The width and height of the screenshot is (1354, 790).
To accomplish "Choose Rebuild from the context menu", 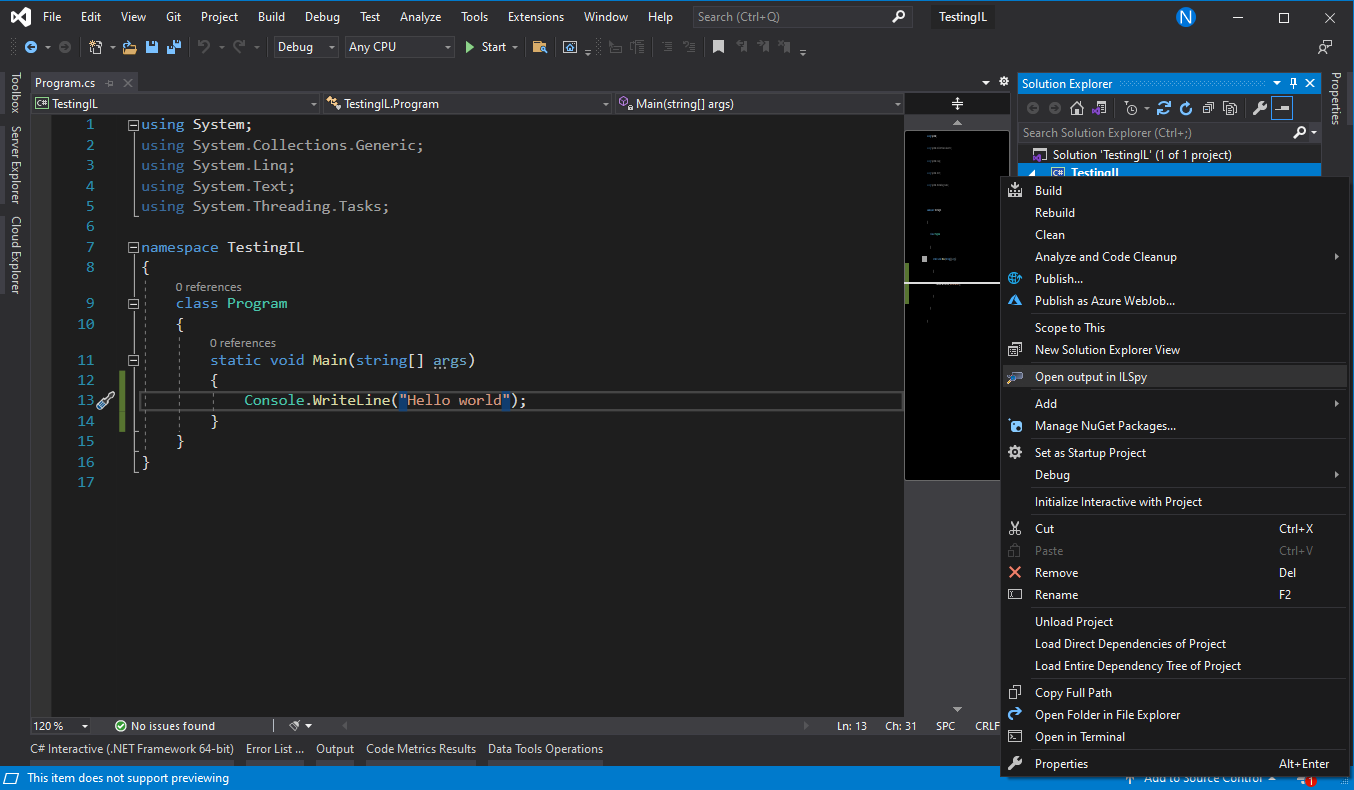I will [1174, 213].
